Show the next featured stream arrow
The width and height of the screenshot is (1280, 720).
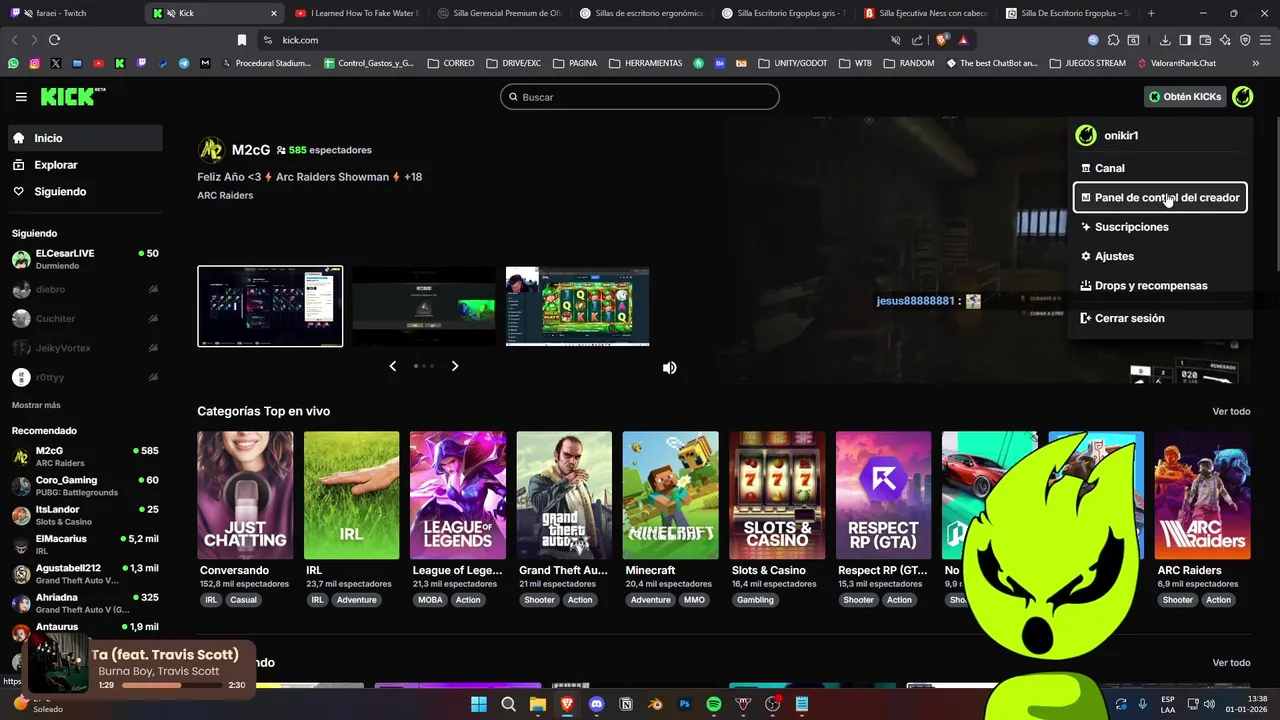tap(455, 366)
